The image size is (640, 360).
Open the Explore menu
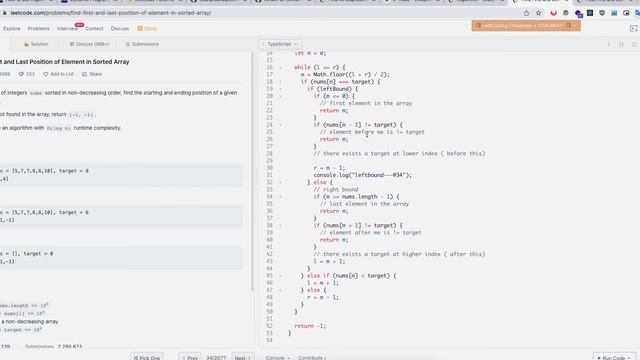point(11,29)
